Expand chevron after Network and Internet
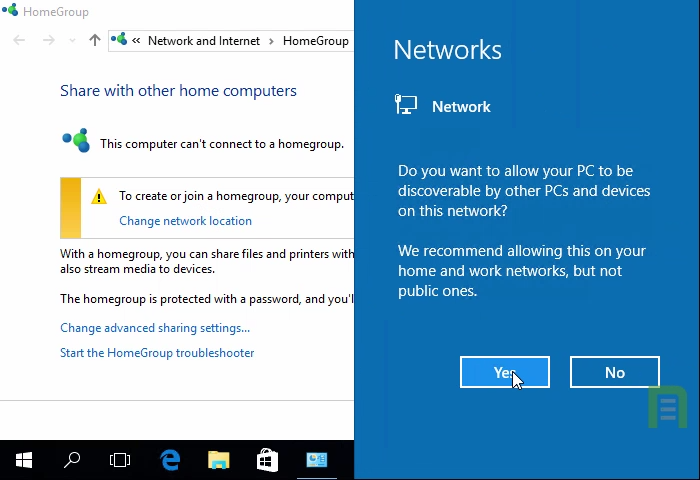 [271, 41]
